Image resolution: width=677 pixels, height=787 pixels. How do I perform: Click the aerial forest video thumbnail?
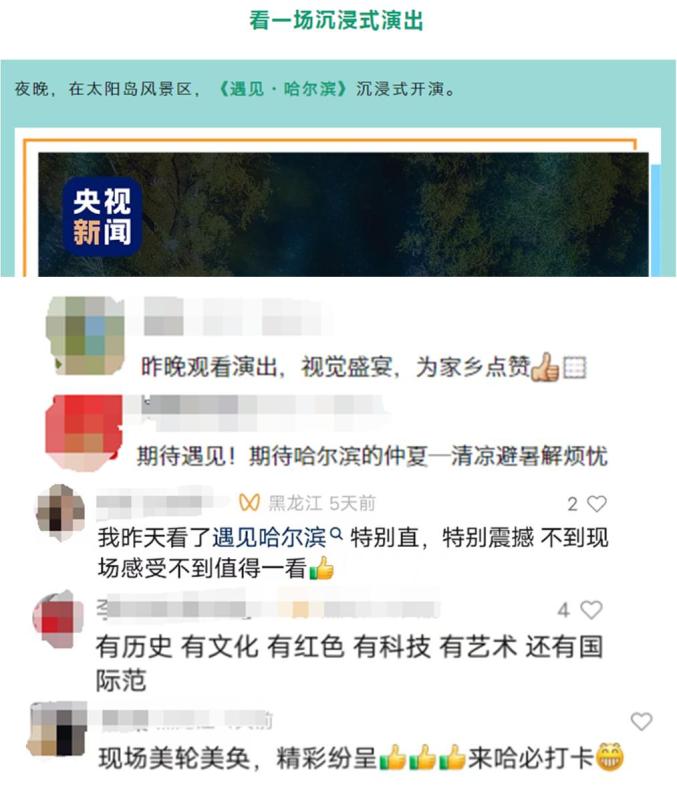click(343, 214)
